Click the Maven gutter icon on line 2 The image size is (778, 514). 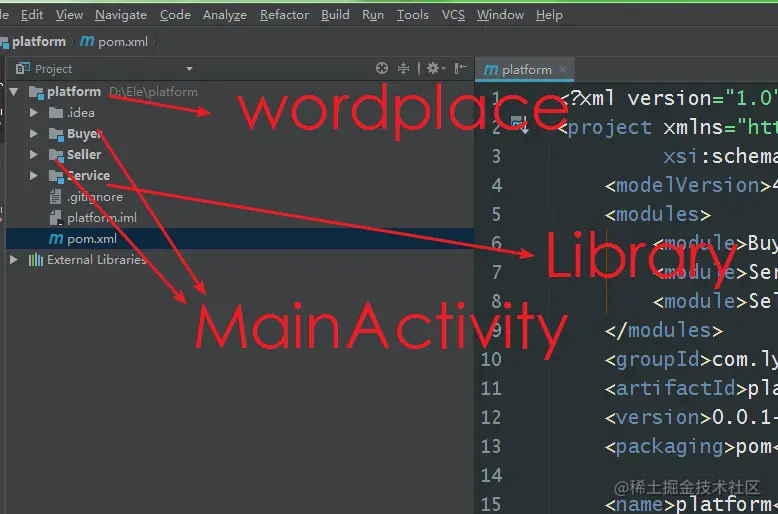pos(519,123)
